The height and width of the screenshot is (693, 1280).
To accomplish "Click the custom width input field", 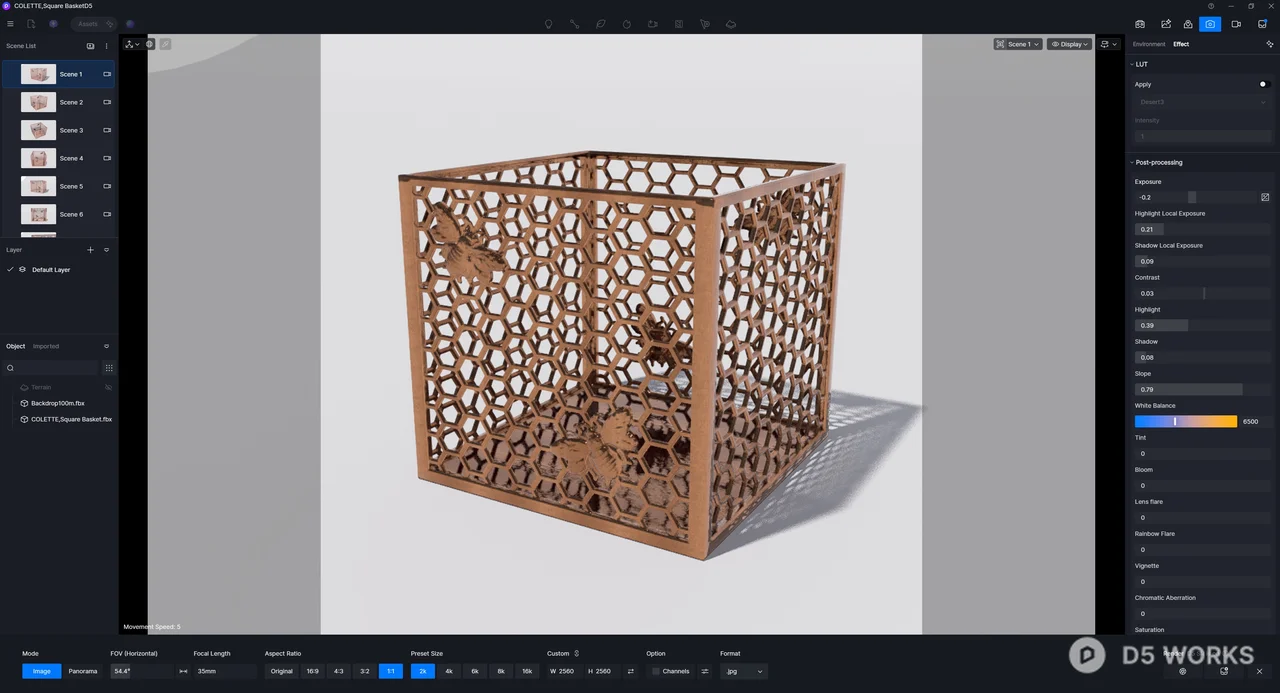I will click(x=565, y=671).
